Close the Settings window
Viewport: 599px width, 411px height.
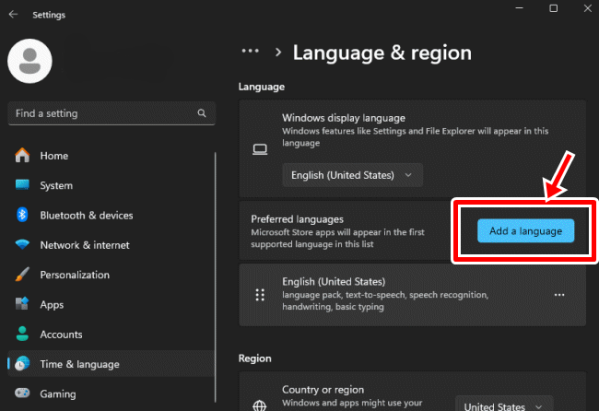pos(588,8)
